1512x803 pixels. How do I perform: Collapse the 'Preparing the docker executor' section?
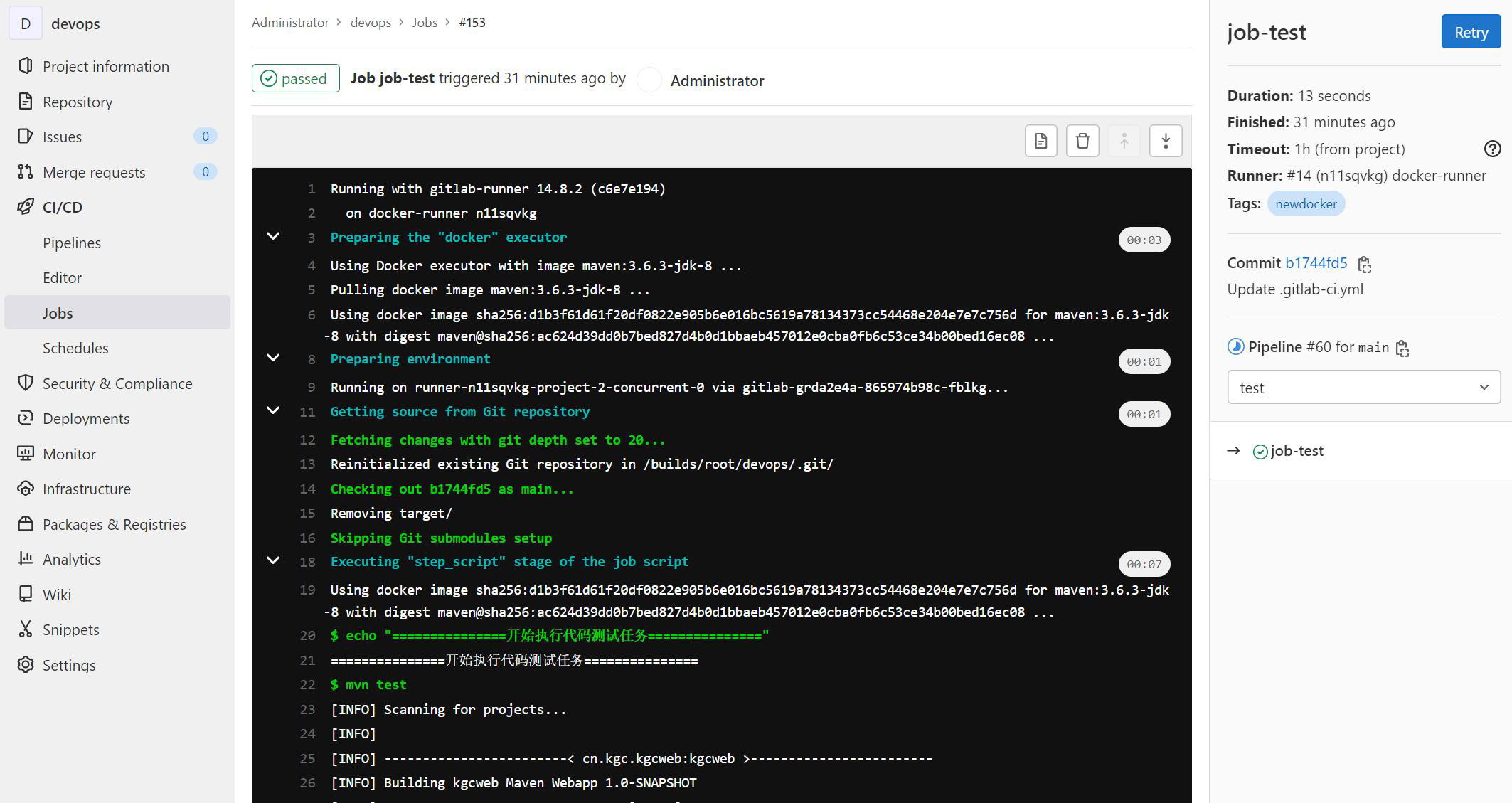(x=273, y=236)
